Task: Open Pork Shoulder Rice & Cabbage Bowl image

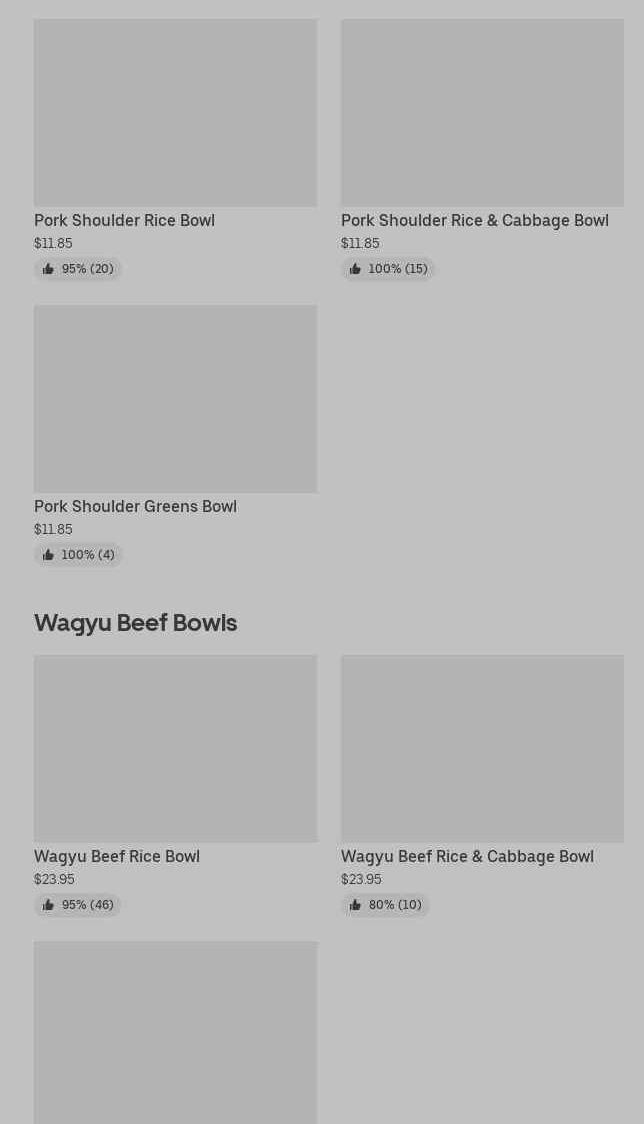Action: pyautogui.click(x=482, y=112)
